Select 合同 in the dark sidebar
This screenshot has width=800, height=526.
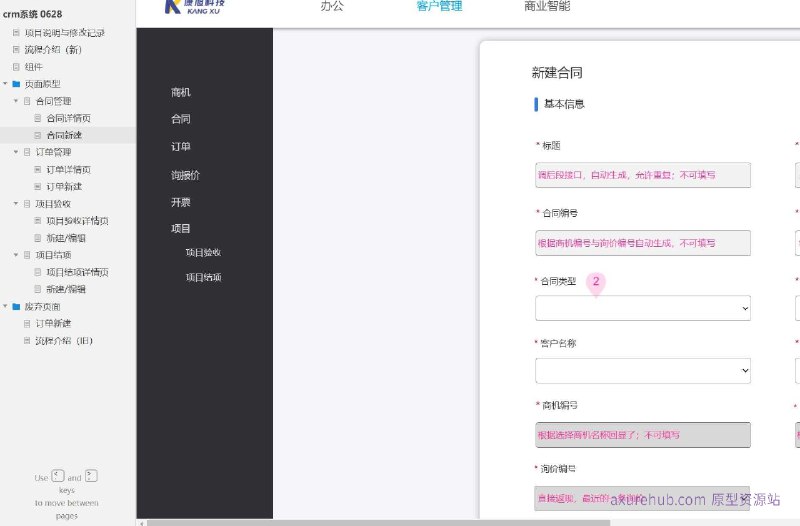pos(181,119)
